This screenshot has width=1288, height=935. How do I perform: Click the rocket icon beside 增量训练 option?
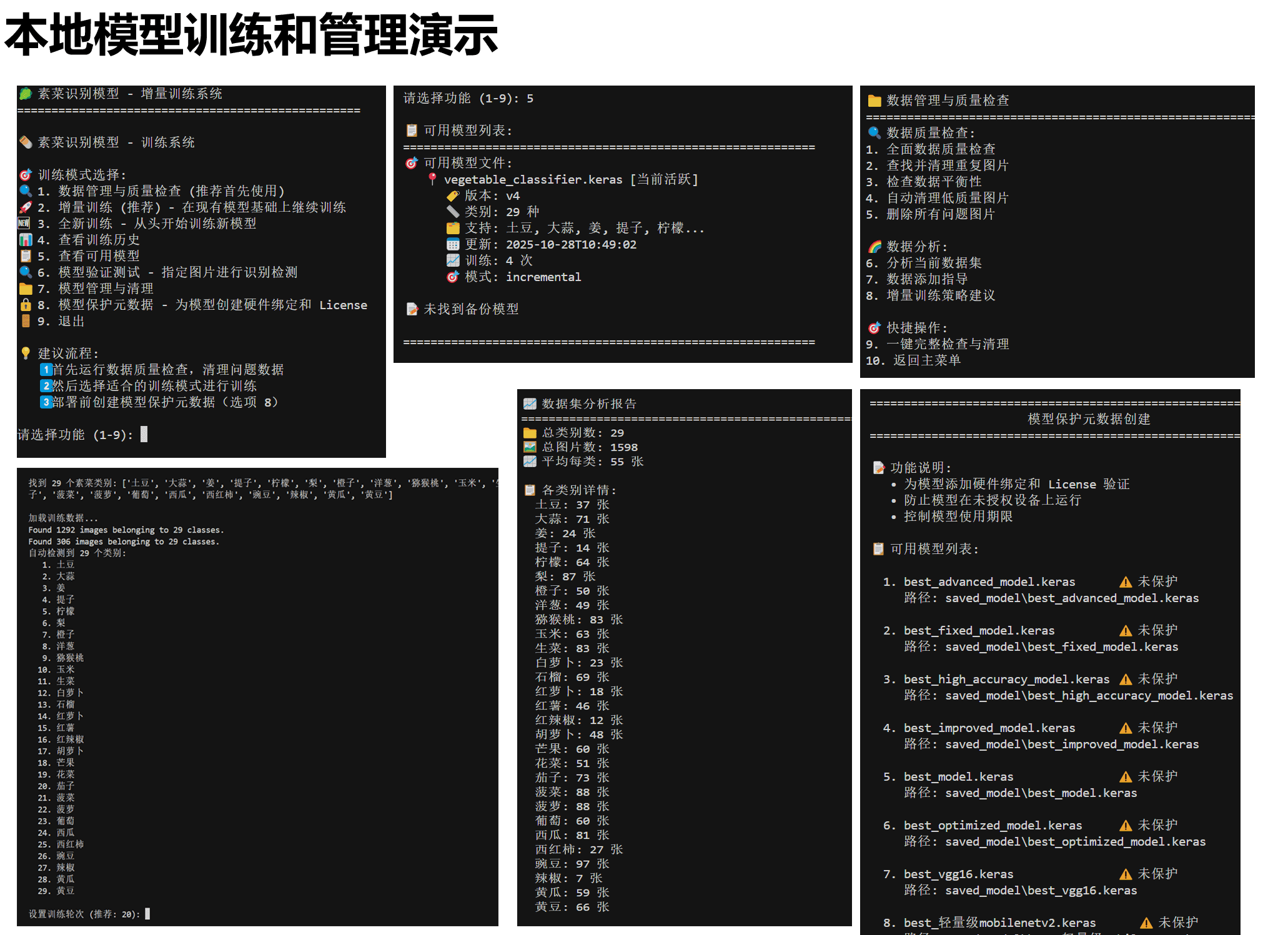(x=26, y=207)
